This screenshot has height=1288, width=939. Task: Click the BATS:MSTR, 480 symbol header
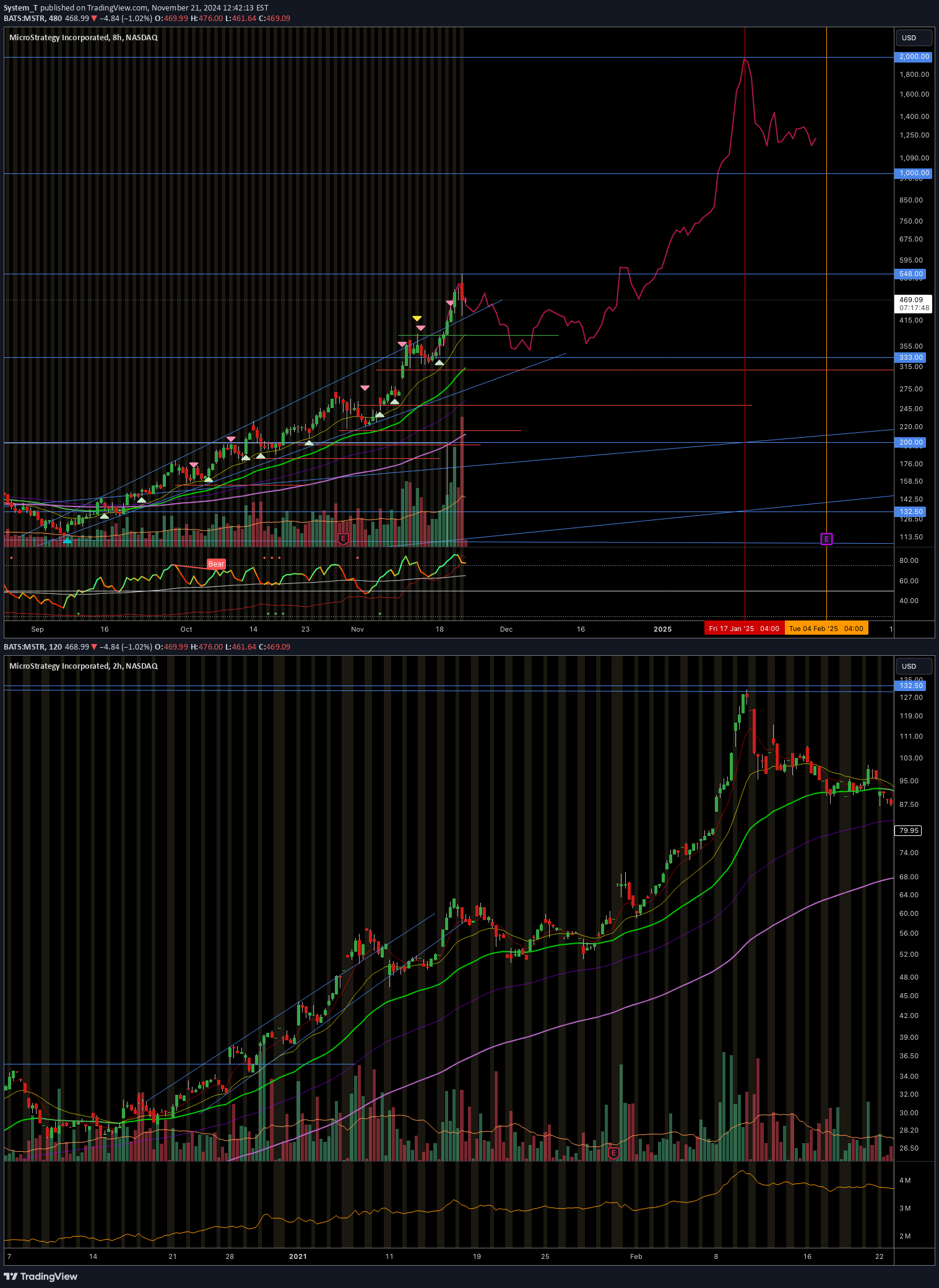coord(33,19)
